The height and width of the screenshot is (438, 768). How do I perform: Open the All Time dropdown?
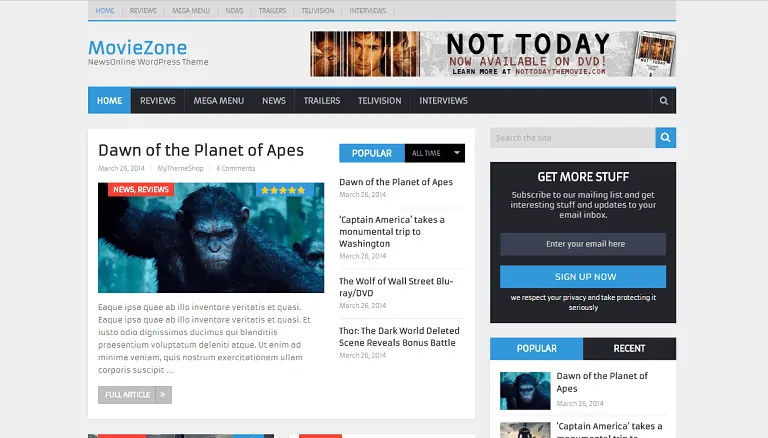tap(435, 153)
